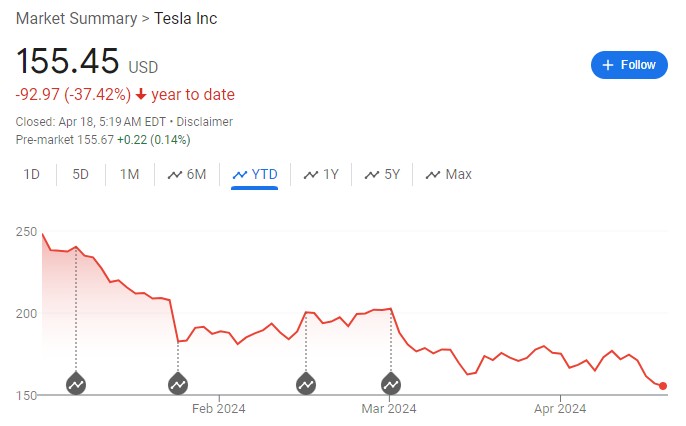Click the key event marker at Mar 2024

pyautogui.click(x=391, y=383)
